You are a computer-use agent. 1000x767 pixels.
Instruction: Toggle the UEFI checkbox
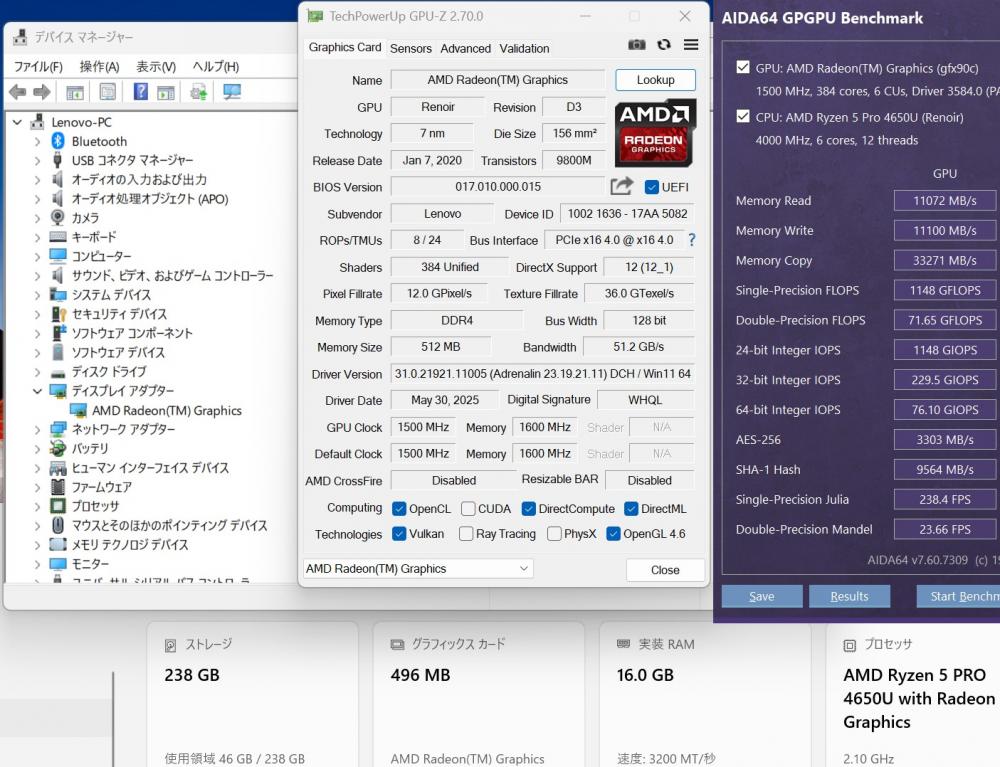pyautogui.click(x=651, y=187)
